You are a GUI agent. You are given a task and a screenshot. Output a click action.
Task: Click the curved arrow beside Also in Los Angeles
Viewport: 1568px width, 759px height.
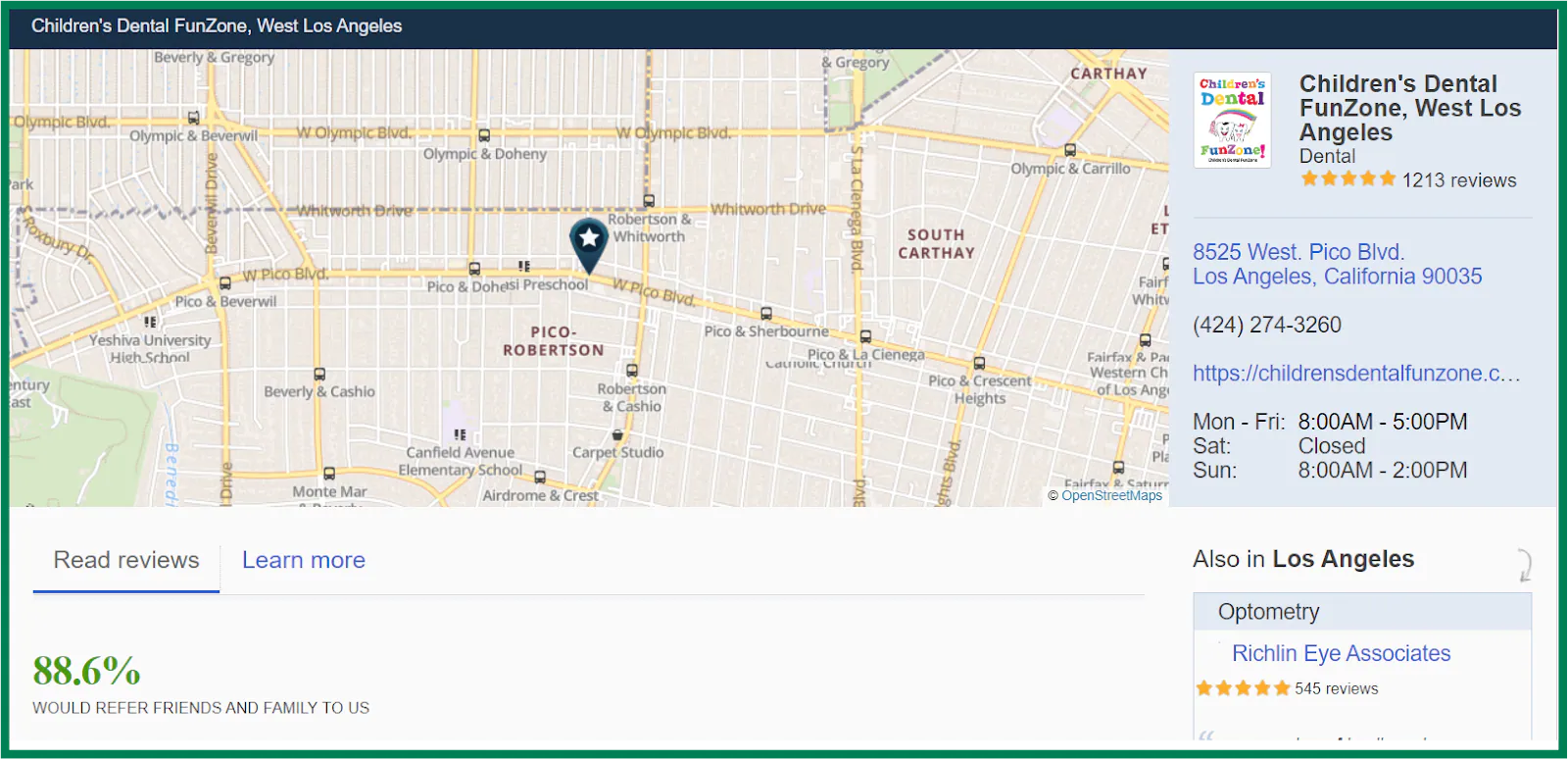tap(1524, 566)
